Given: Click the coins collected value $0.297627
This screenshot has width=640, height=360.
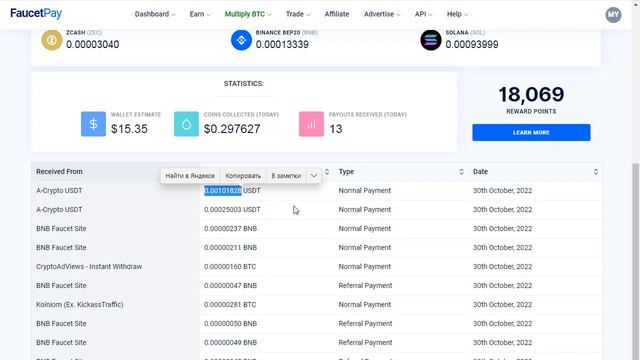Looking at the screenshot, I should click(x=232, y=129).
